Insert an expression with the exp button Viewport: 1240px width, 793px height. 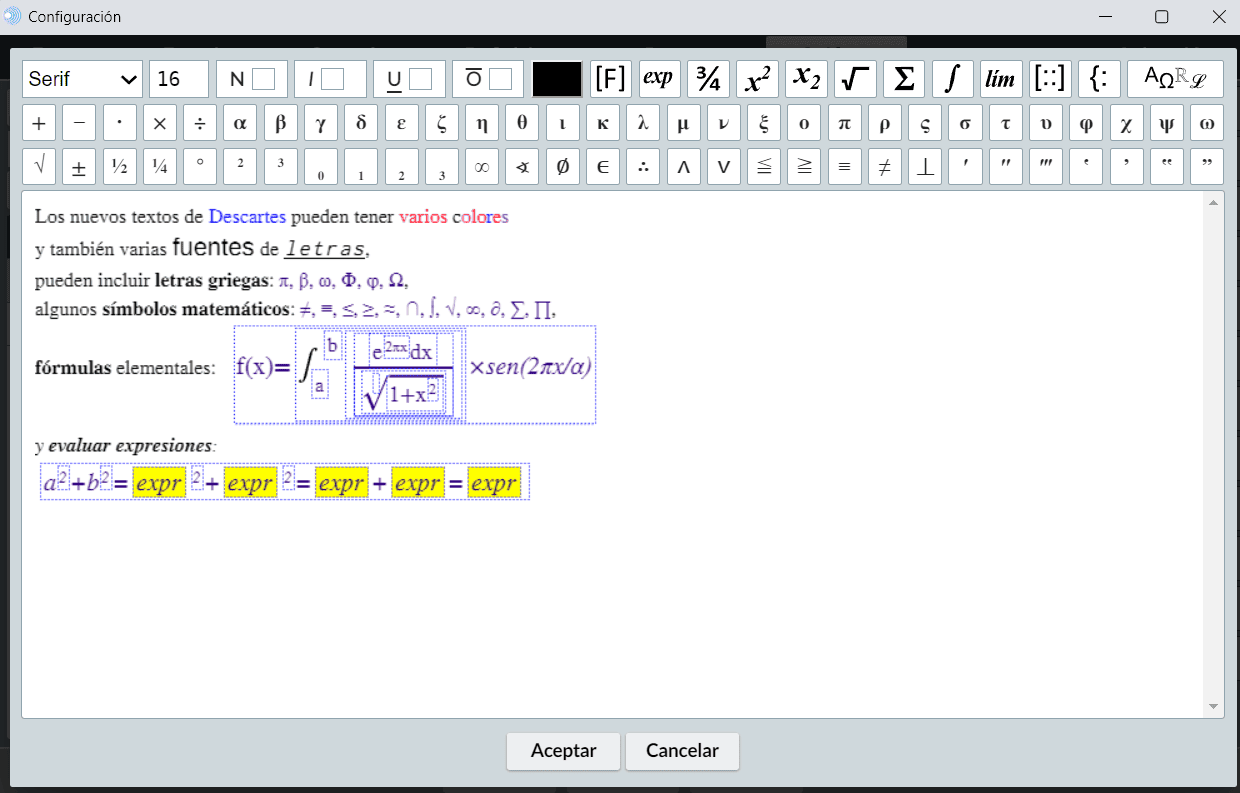pyautogui.click(x=658, y=79)
